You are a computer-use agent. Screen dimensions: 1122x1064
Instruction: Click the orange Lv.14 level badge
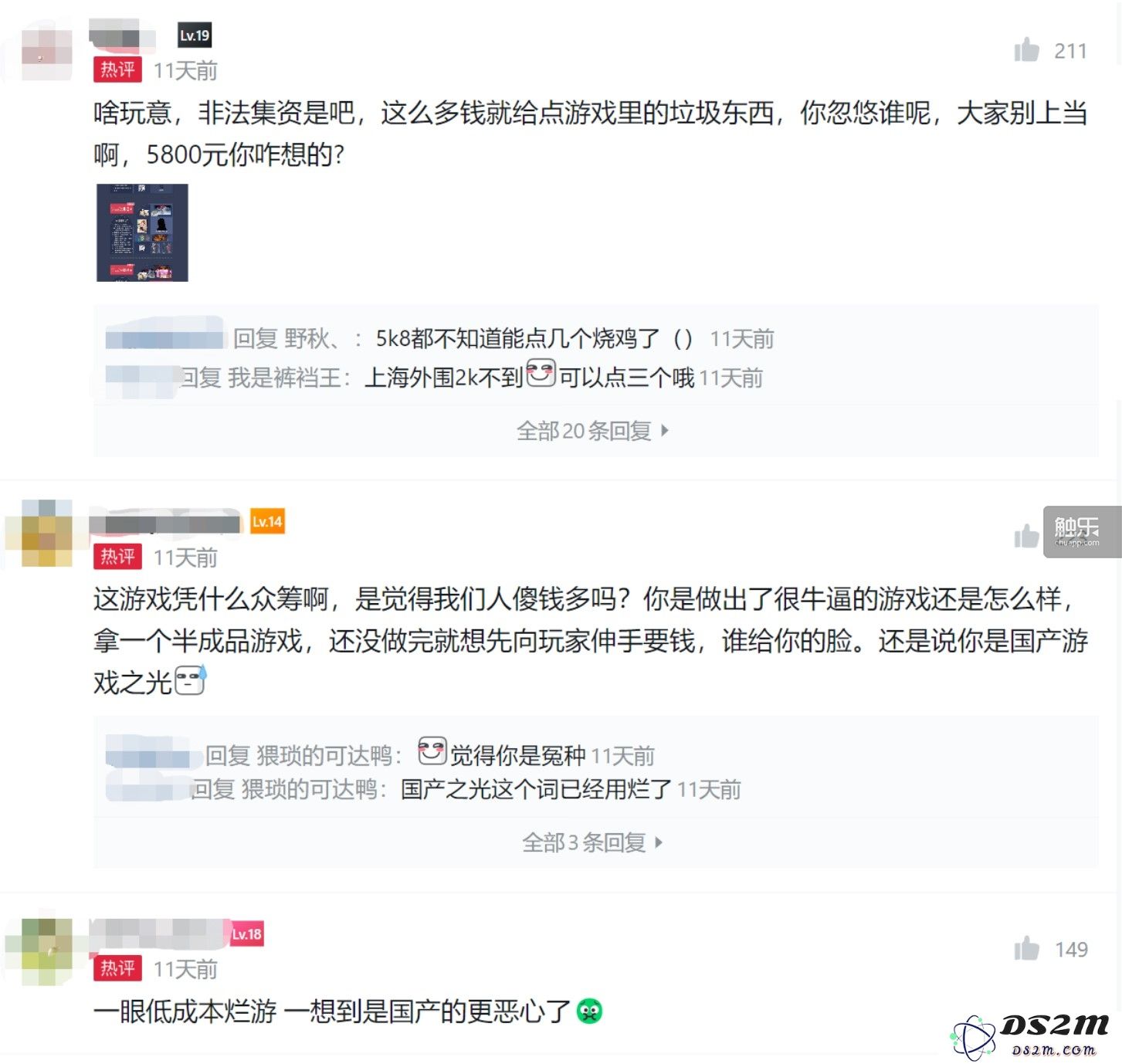pyautogui.click(x=267, y=522)
